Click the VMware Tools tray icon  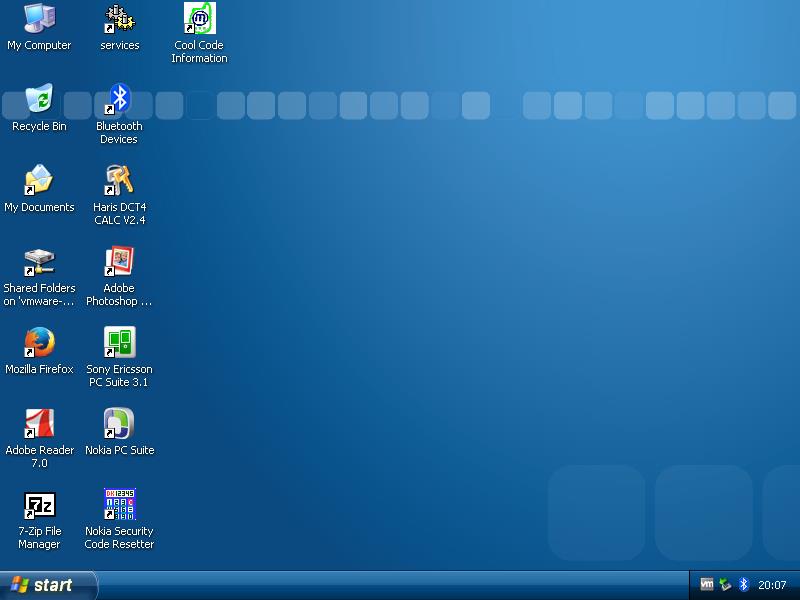(x=707, y=584)
